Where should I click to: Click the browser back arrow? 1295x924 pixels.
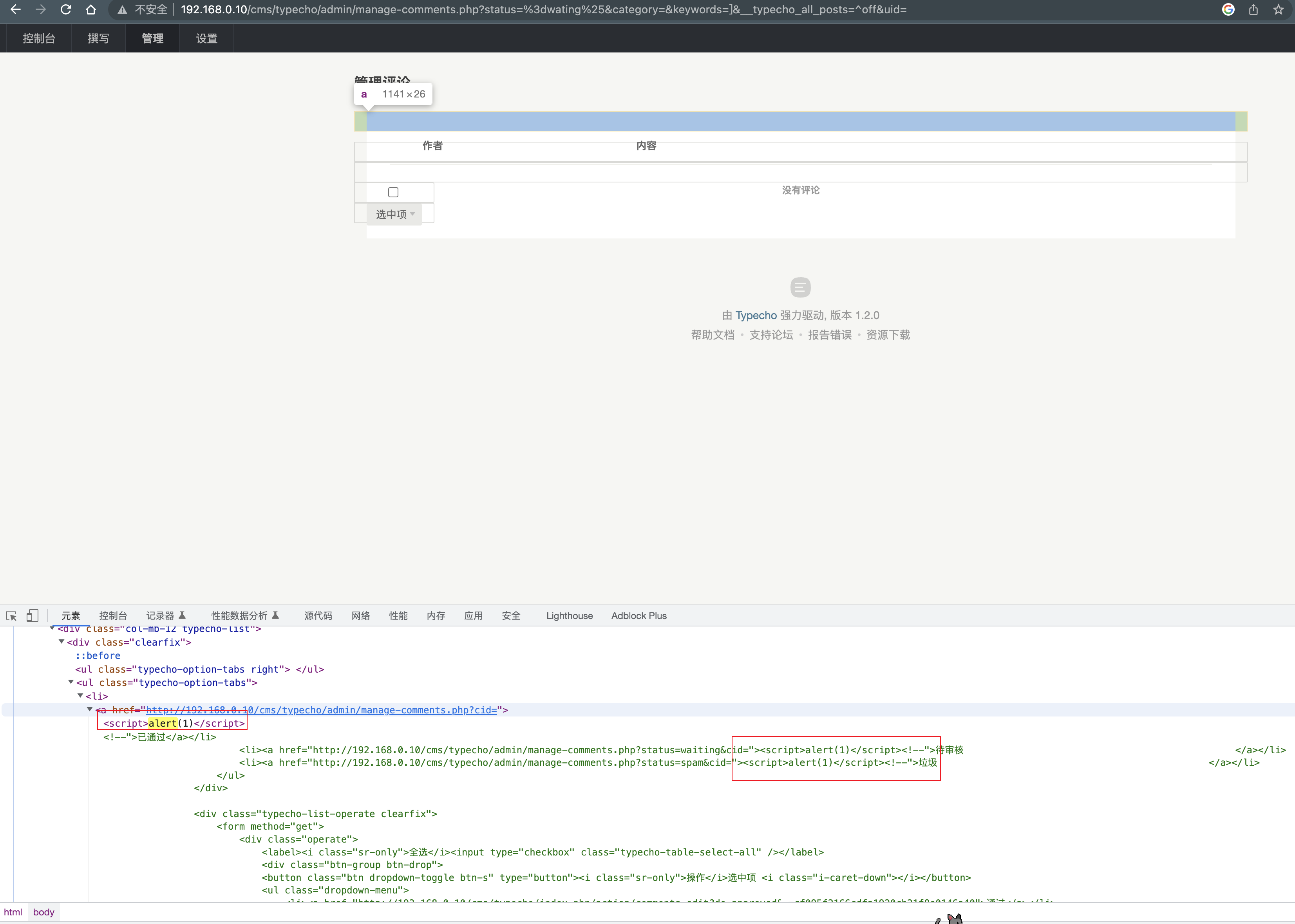pos(15,10)
